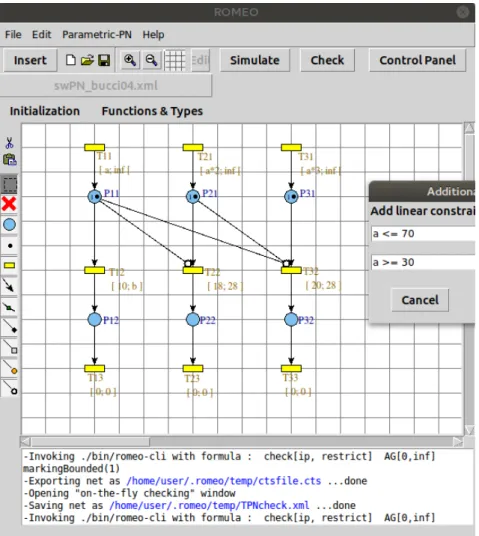Screen dimensions: 479x536
Task: Select transition T11 yellow bar
Action: point(95,147)
